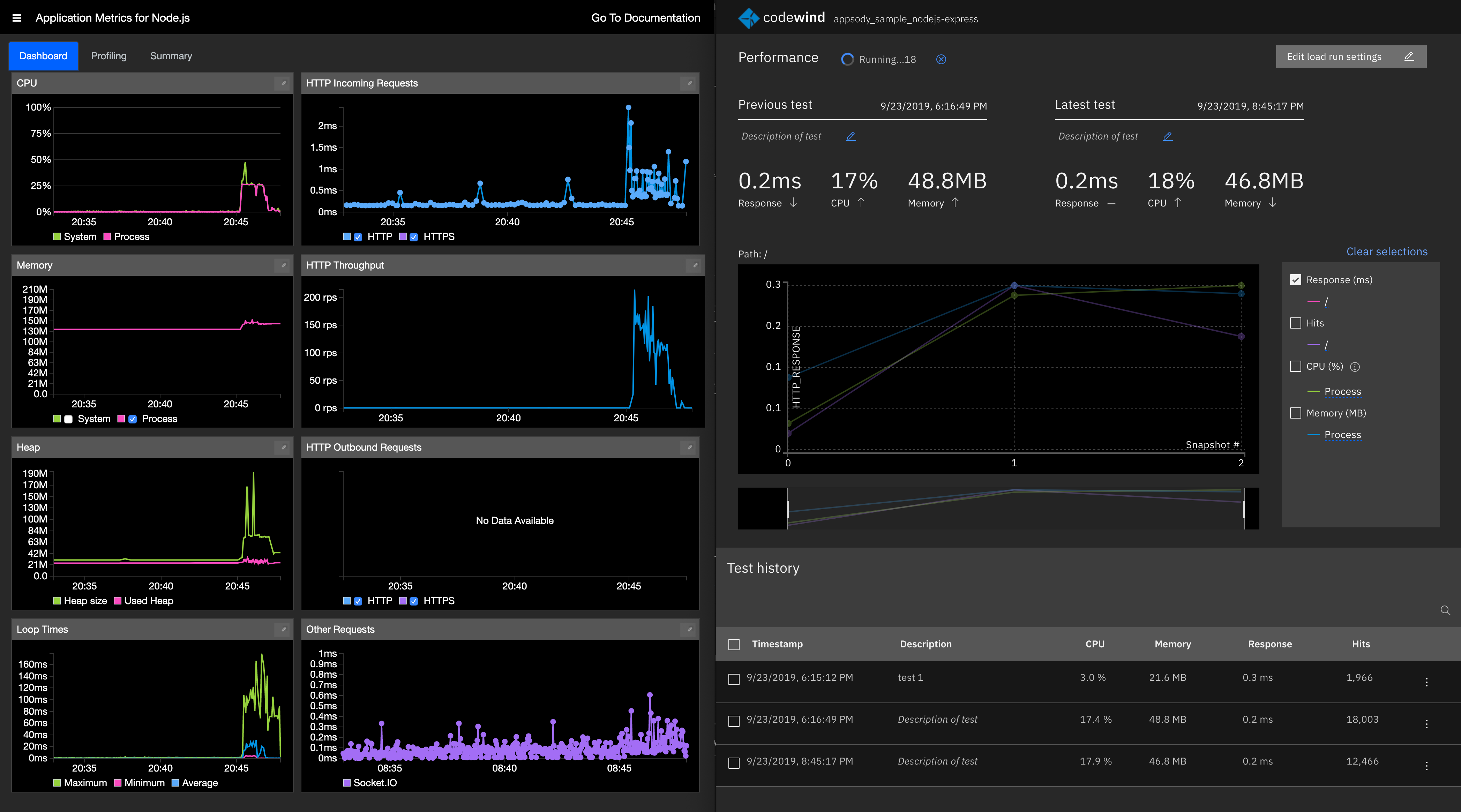Click the '18,003' hits value
This screenshot has height=812, width=1461.
1362,720
